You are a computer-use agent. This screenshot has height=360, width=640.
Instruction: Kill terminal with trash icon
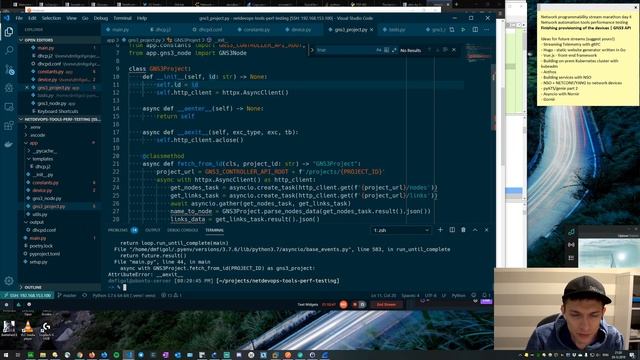[x=463, y=230]
